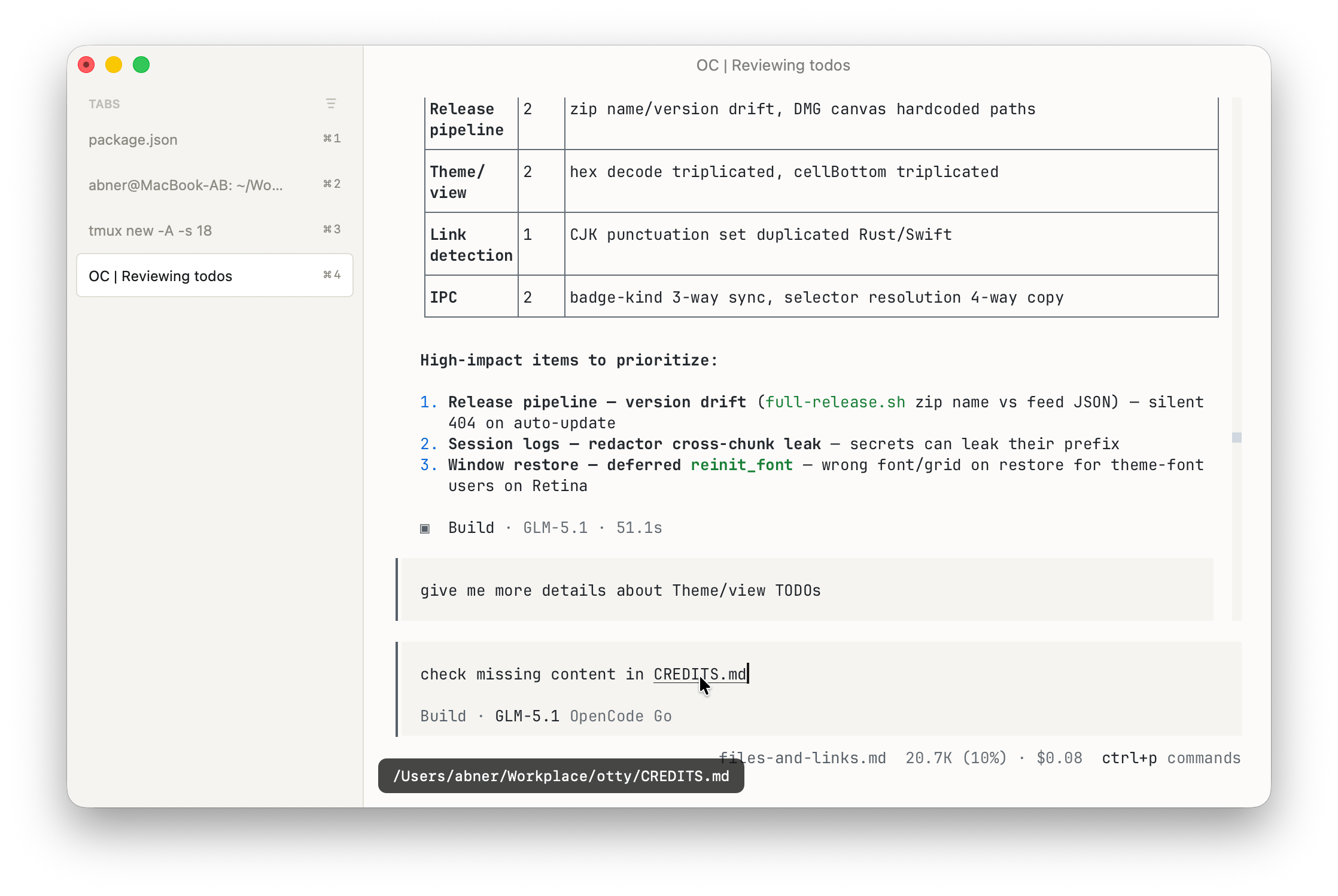Click the scrollbar thumb of the conversation

click(x=1237, y=438)
